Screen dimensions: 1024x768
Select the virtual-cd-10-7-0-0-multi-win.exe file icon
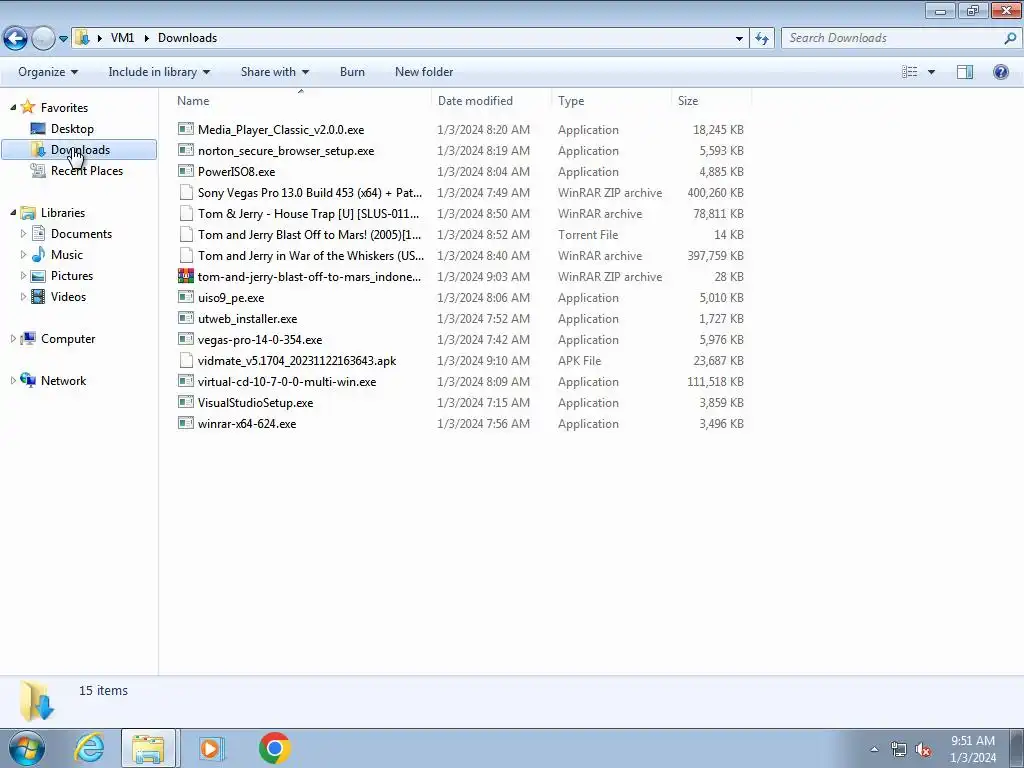pyautogui.click(x=186, y=381)
